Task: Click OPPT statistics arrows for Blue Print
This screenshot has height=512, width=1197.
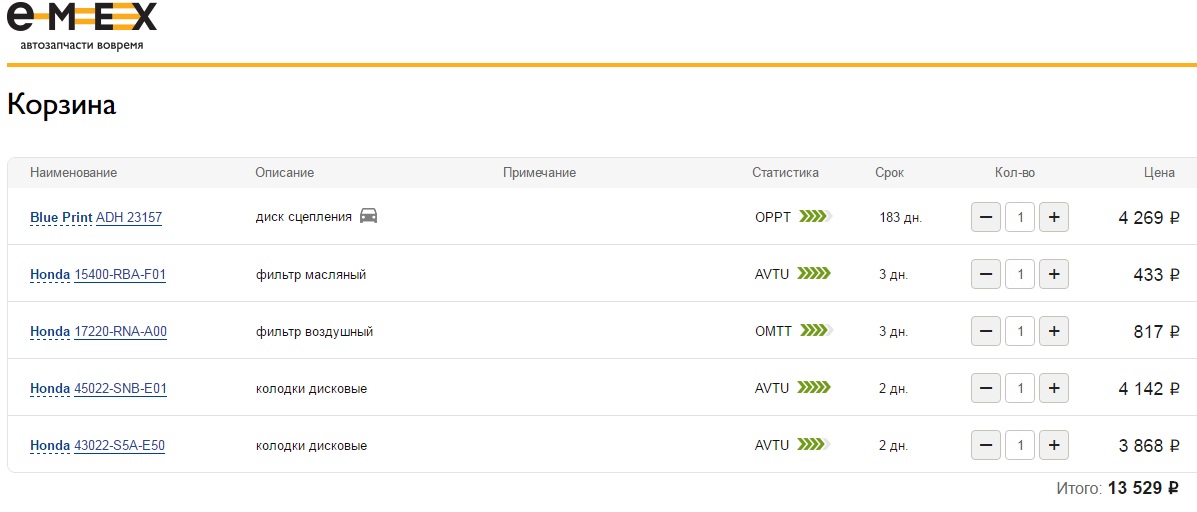Action: (815, 217)
